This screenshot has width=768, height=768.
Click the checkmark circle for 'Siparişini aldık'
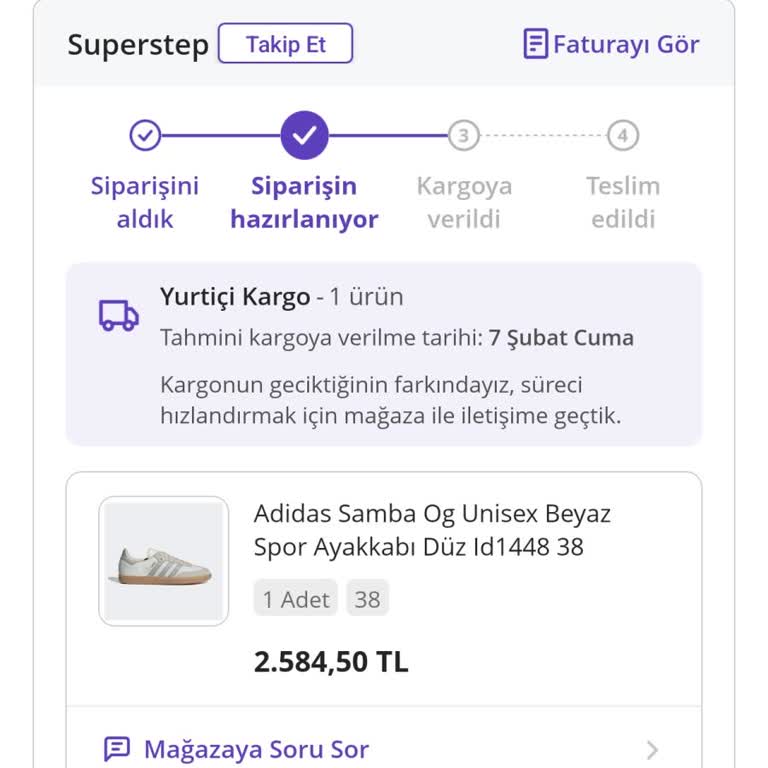145,135
